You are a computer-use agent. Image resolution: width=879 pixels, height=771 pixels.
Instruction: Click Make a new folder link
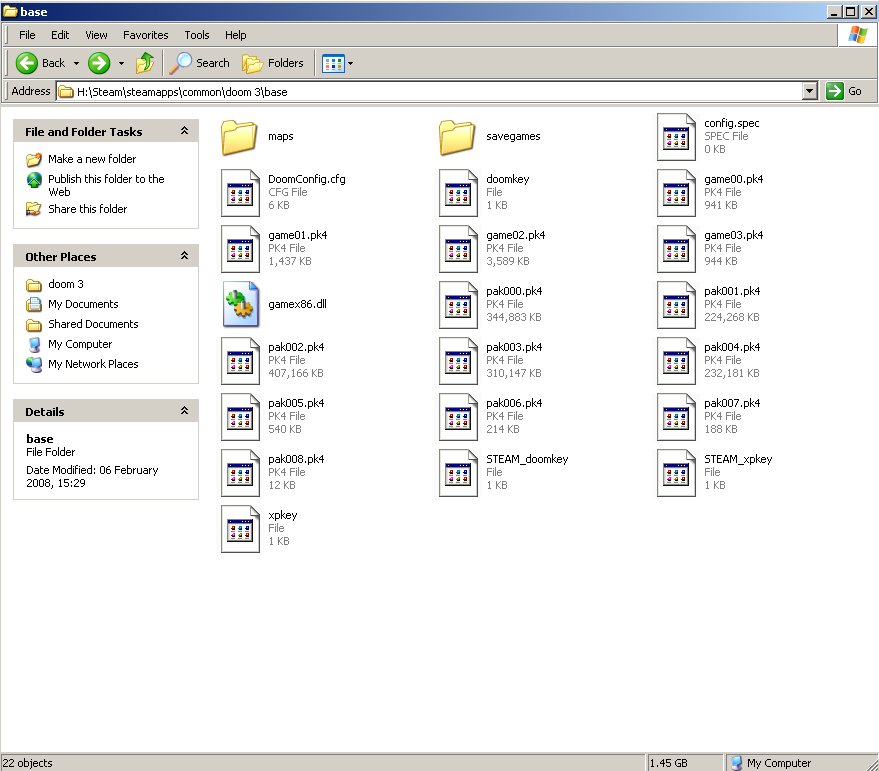[92, 159]
